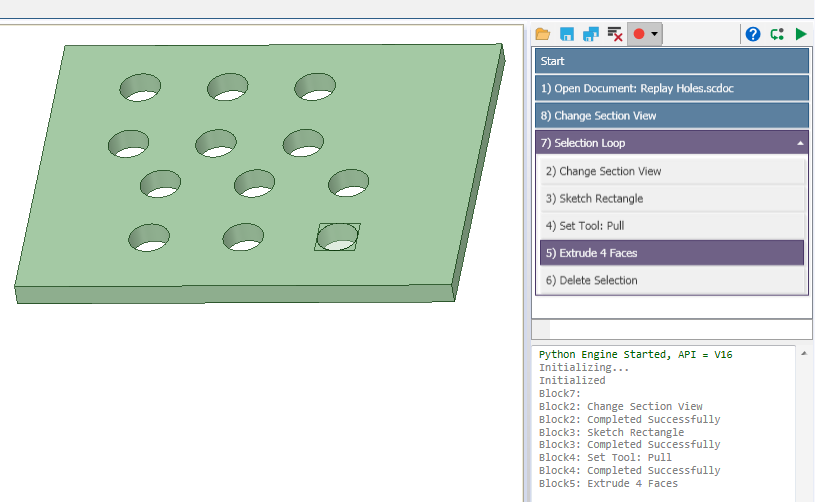Select block 2) Change Section View in the loop
Viewport: 815px width, 502px height.
tap(672, 171)
